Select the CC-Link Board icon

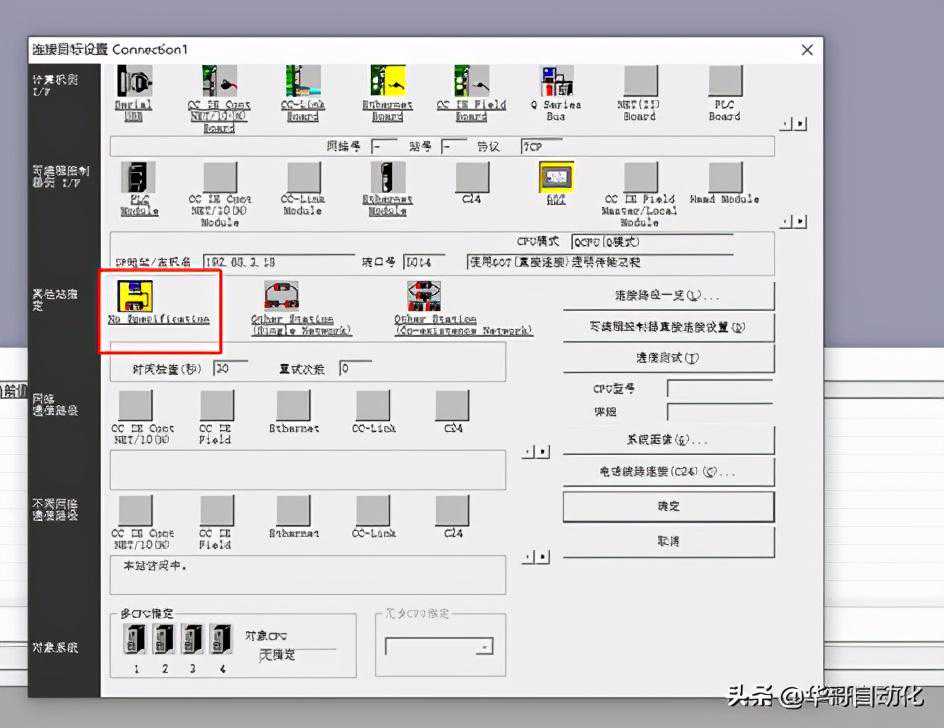coord(303,82)
